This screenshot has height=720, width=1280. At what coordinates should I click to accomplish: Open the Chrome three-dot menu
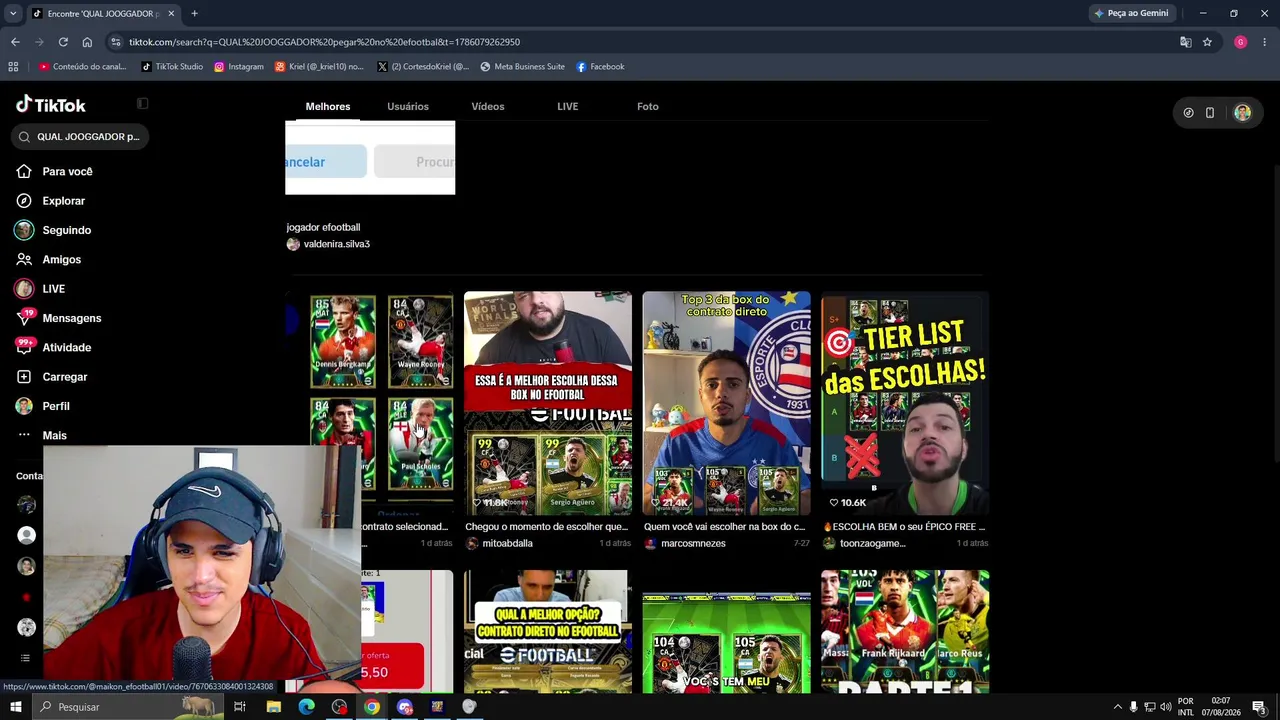[x=1265, y=42]
